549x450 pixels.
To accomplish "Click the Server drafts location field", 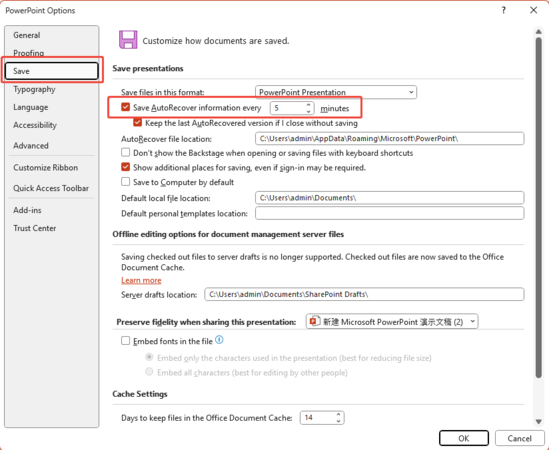I will (364, 294).
